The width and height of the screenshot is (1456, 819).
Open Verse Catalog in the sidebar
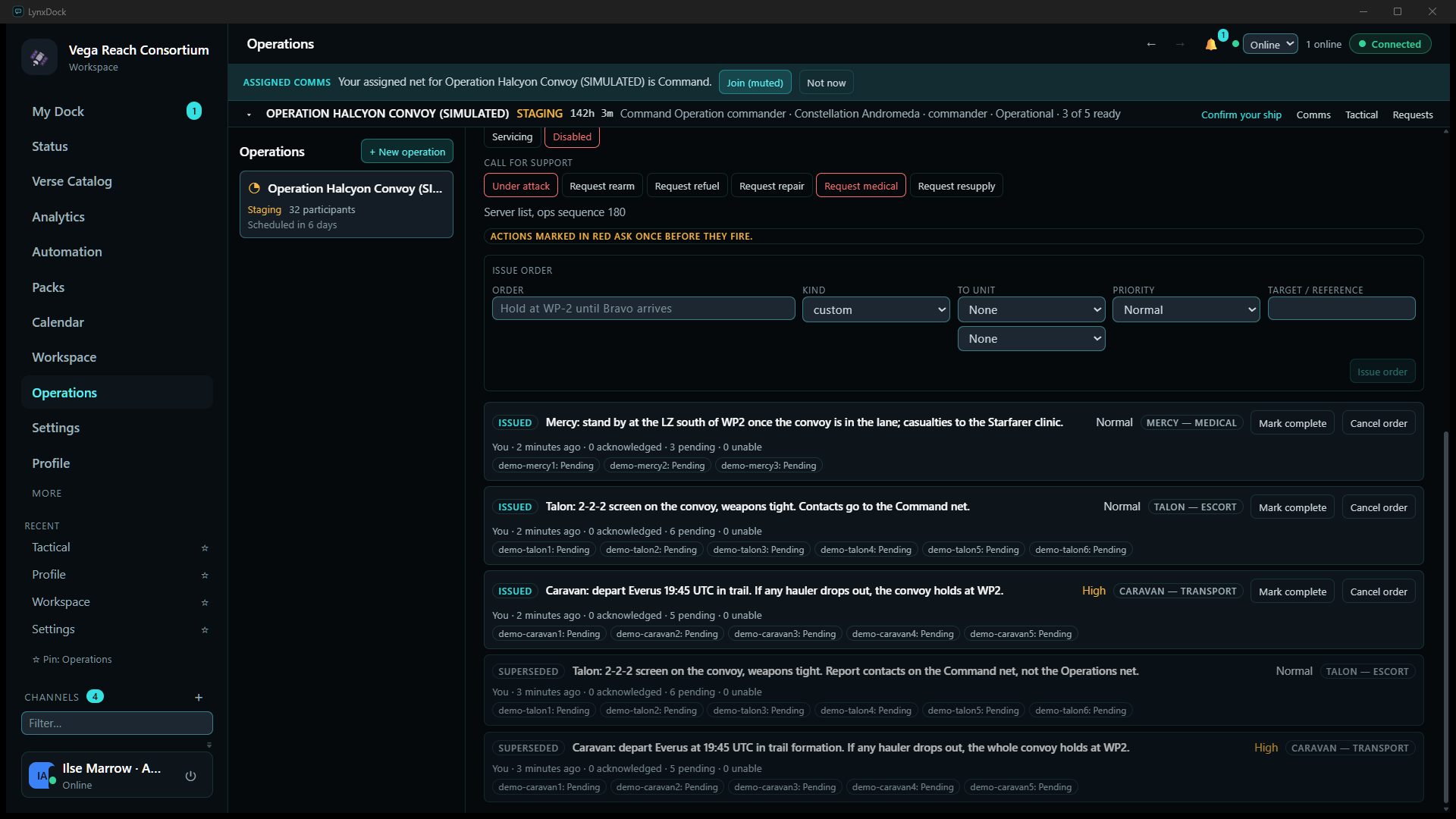click(x=117, y=181)
